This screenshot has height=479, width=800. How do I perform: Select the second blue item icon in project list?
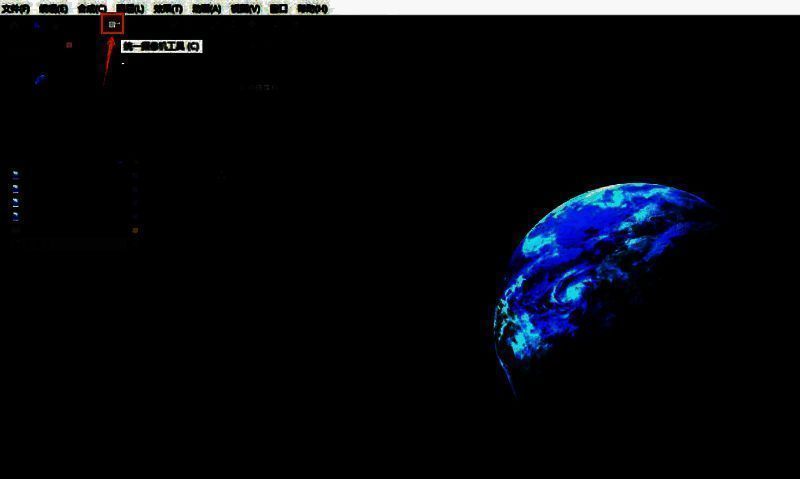(x=15, y=188)
